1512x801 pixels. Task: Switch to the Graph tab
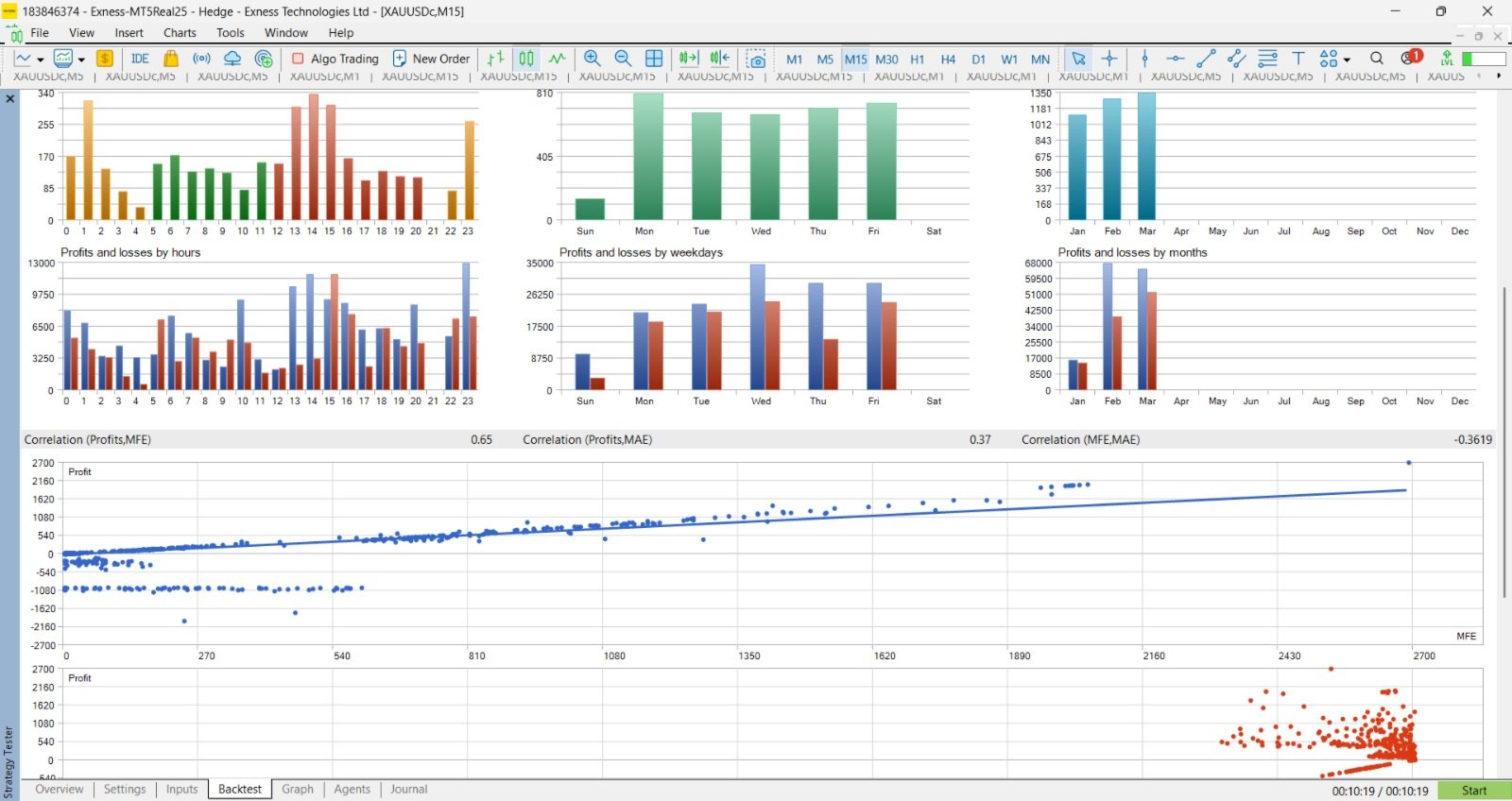coord(298,790)
